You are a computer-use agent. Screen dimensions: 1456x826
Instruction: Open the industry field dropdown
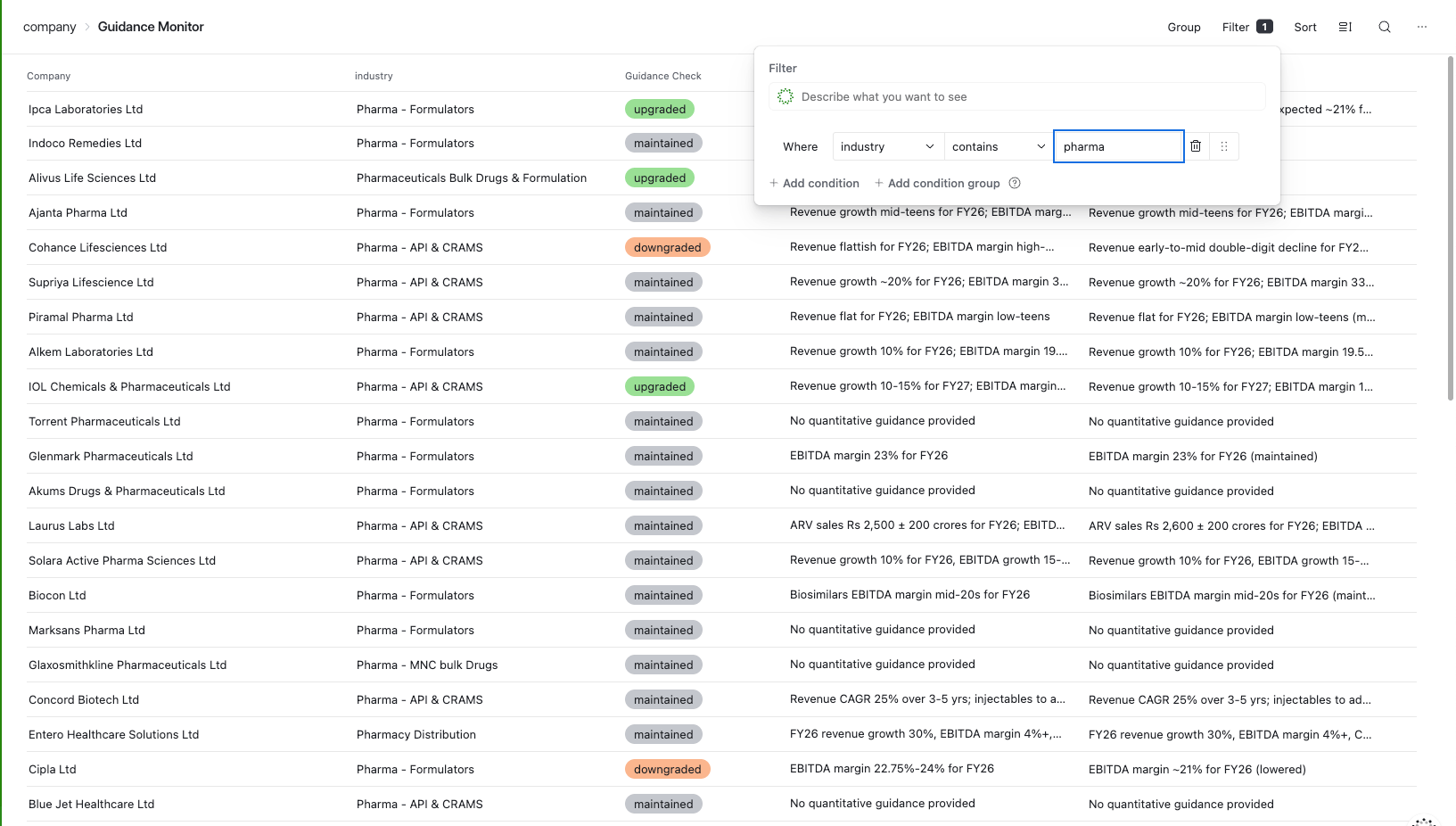tap(887, 146)
